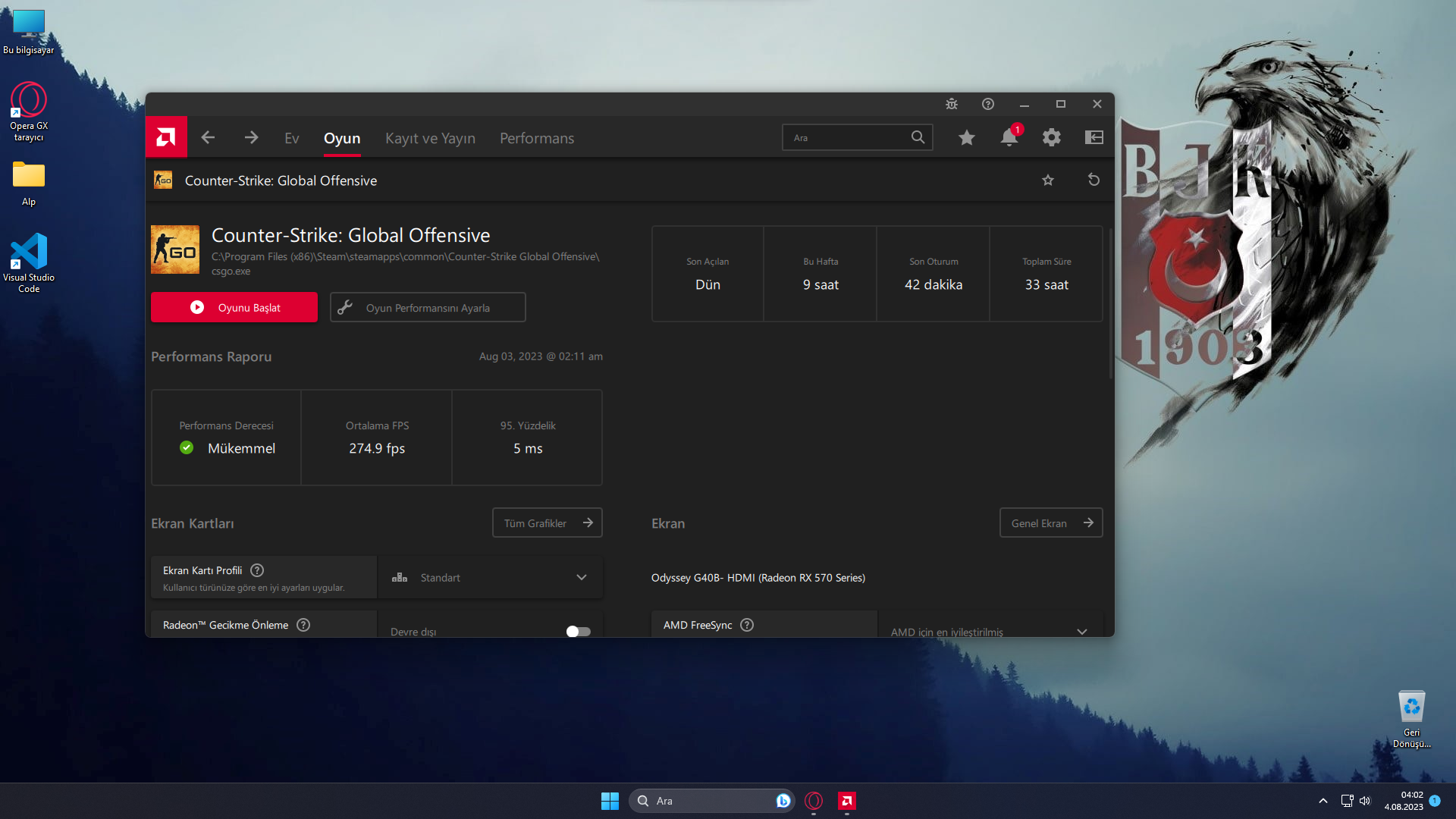Open the bug report tool icon

pyautogui.click(x=951, y=104)
